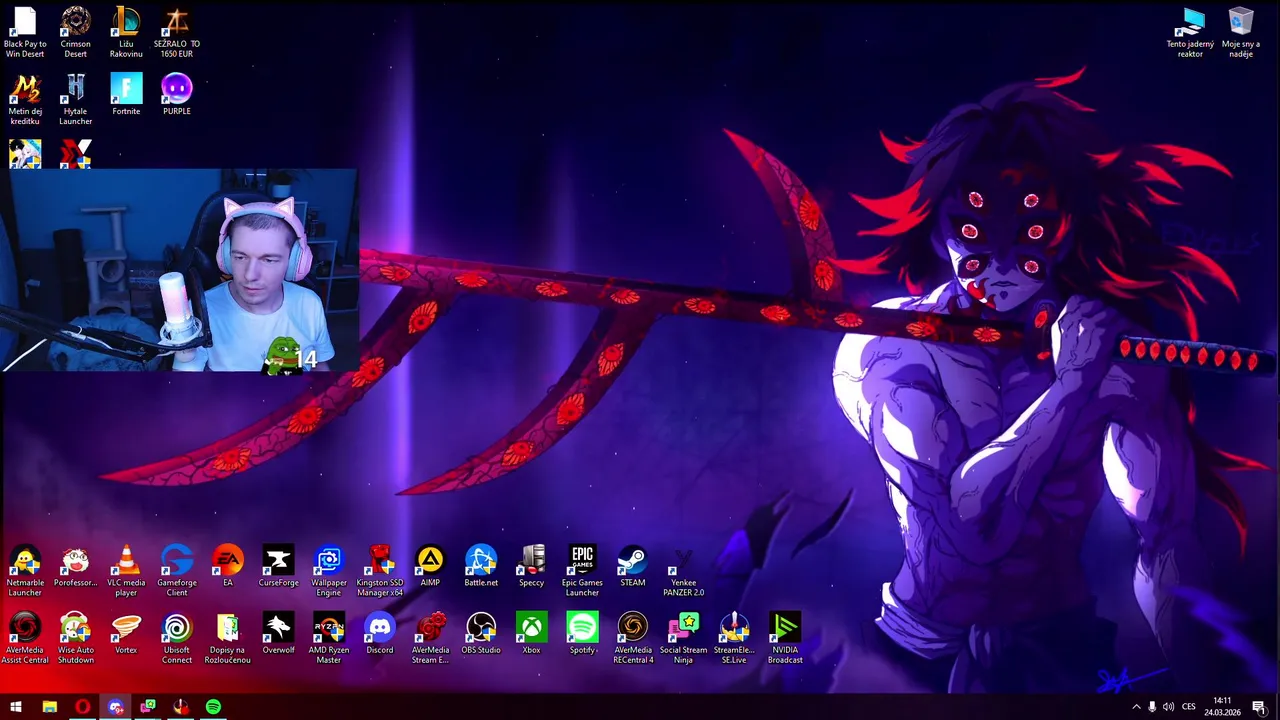Launch the Discord desktop shortcut
This screenshot has height=720, width=1280.
coord(379,633)
